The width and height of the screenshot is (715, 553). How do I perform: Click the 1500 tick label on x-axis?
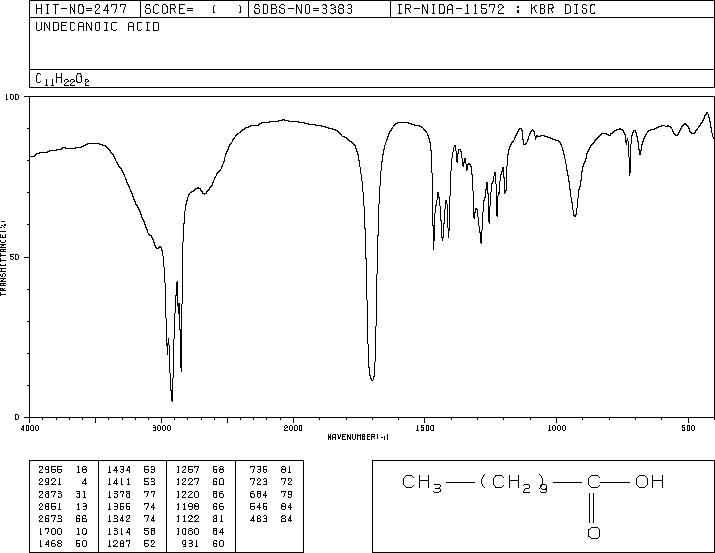click(425, 428)
